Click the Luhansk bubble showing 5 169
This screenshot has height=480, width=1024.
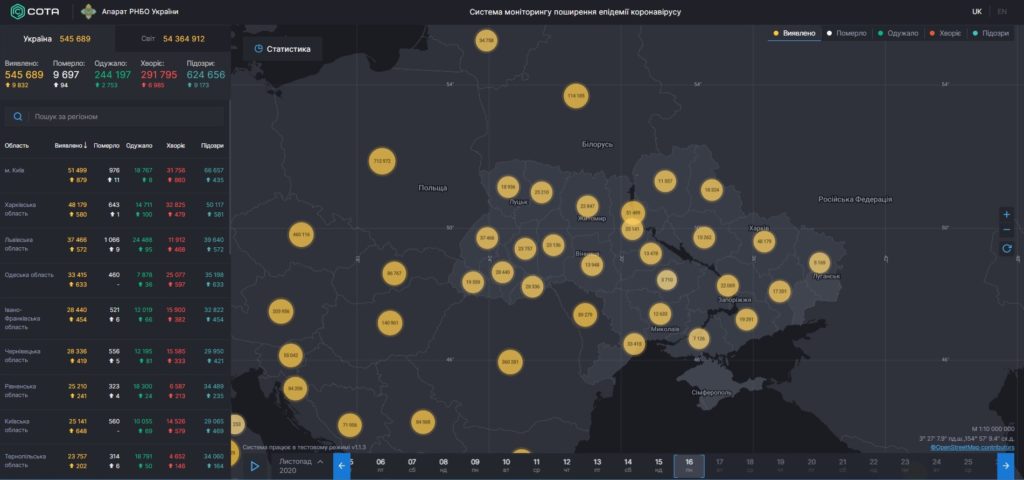820,263
